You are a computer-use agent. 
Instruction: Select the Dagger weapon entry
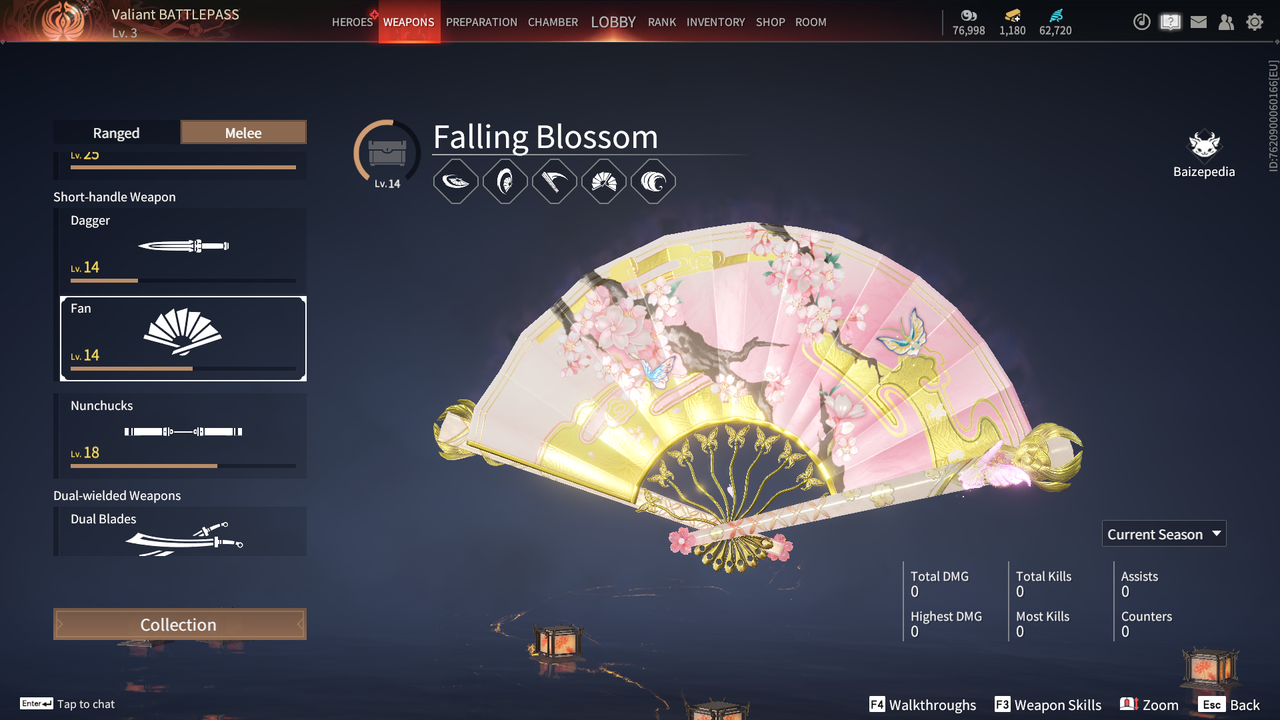(180, 250)
